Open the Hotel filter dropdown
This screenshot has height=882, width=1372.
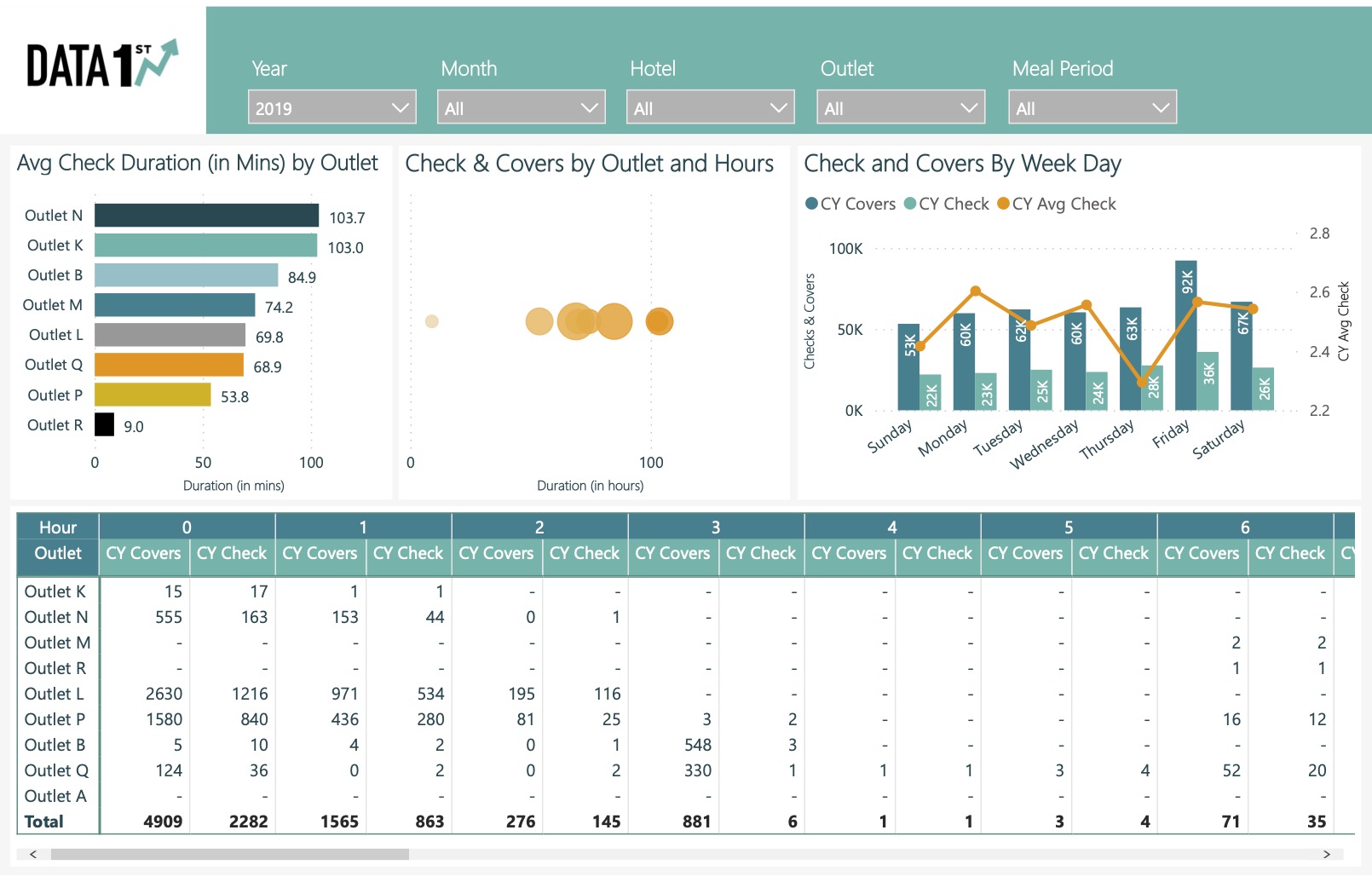pos(710,107)
